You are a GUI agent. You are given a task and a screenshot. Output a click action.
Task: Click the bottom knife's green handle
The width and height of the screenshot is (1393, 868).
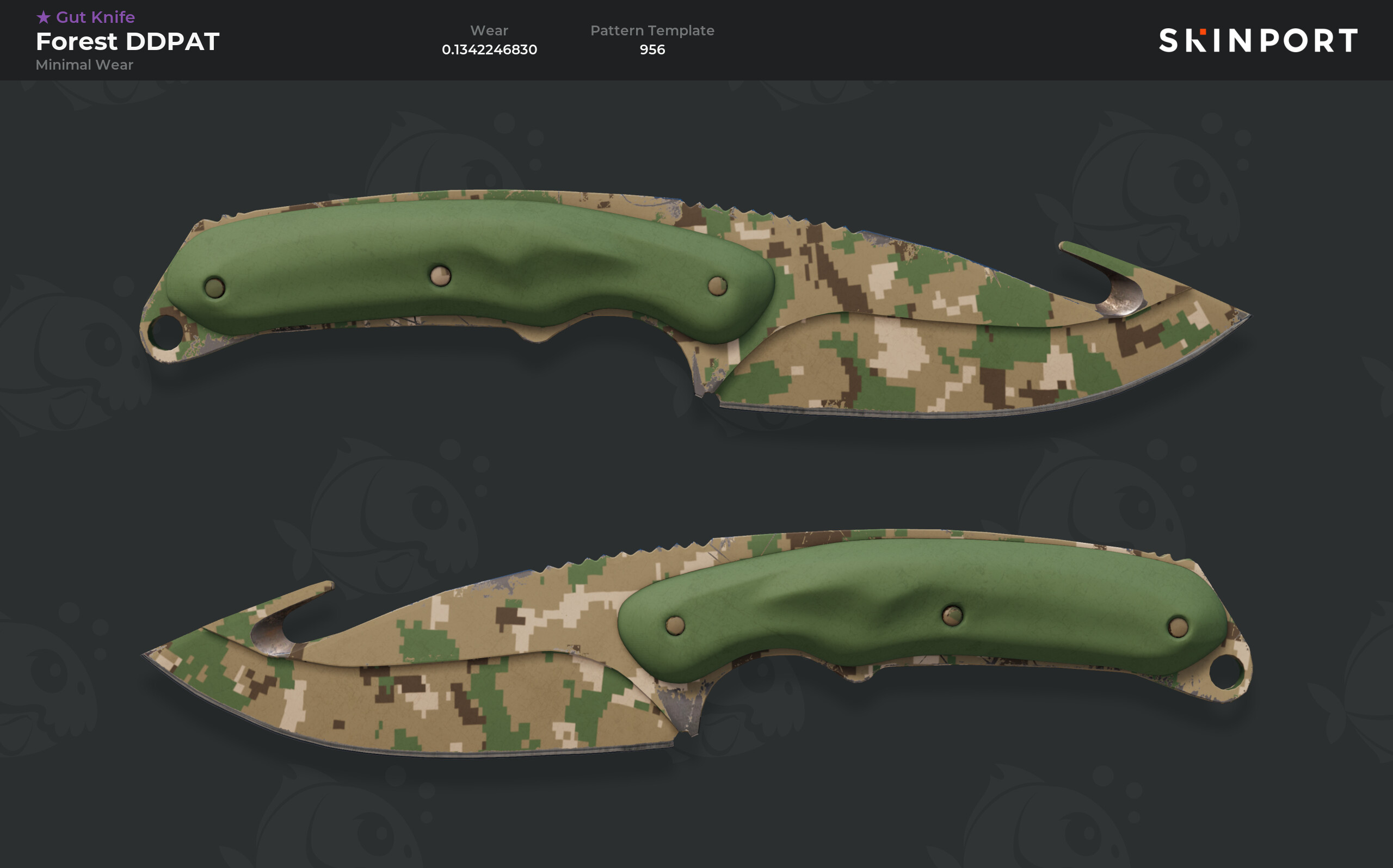click(923, 610)
